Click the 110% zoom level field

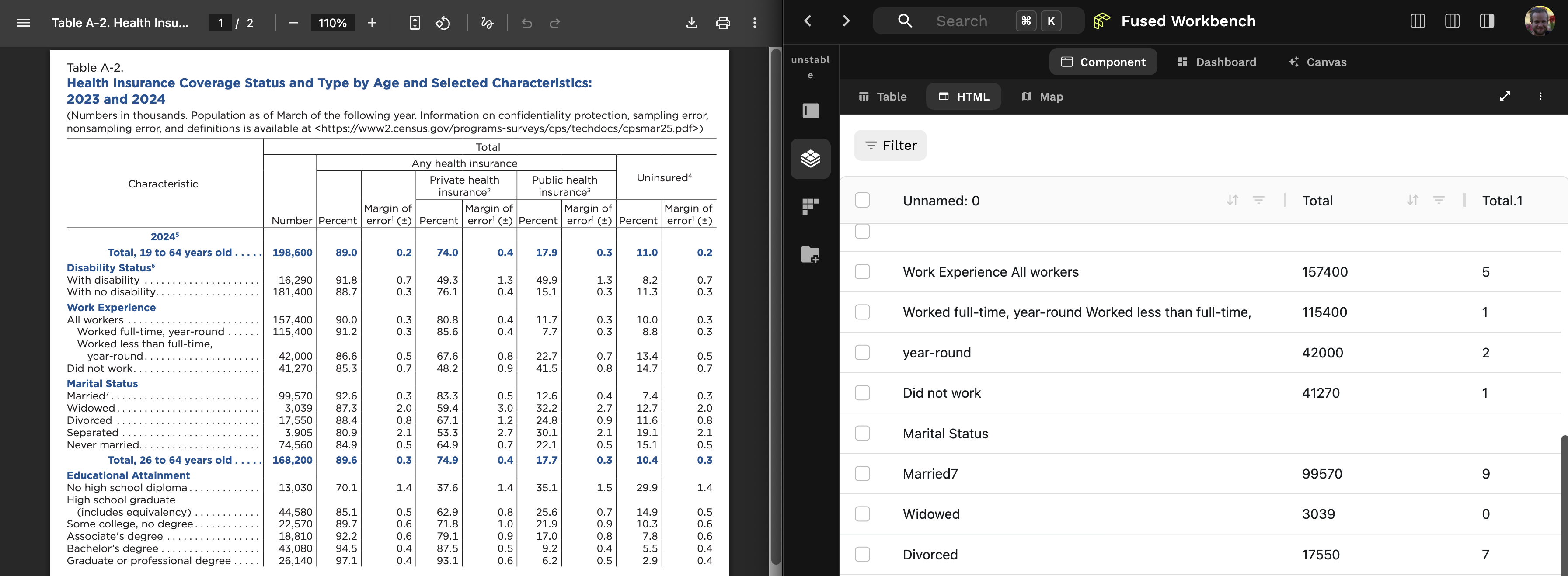click(332, 23)
